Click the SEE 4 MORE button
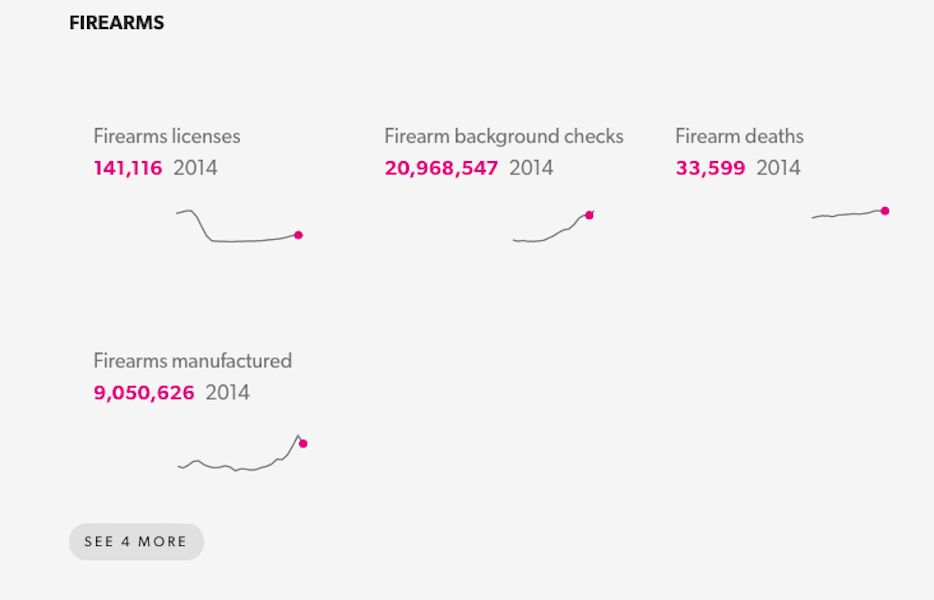Image resolution: width=934 pixels, height=600 pixels. point(136,542)
